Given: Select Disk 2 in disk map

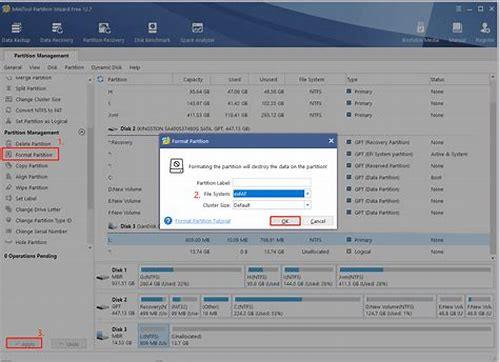Looking at the screenshot, I should [116, 306].
